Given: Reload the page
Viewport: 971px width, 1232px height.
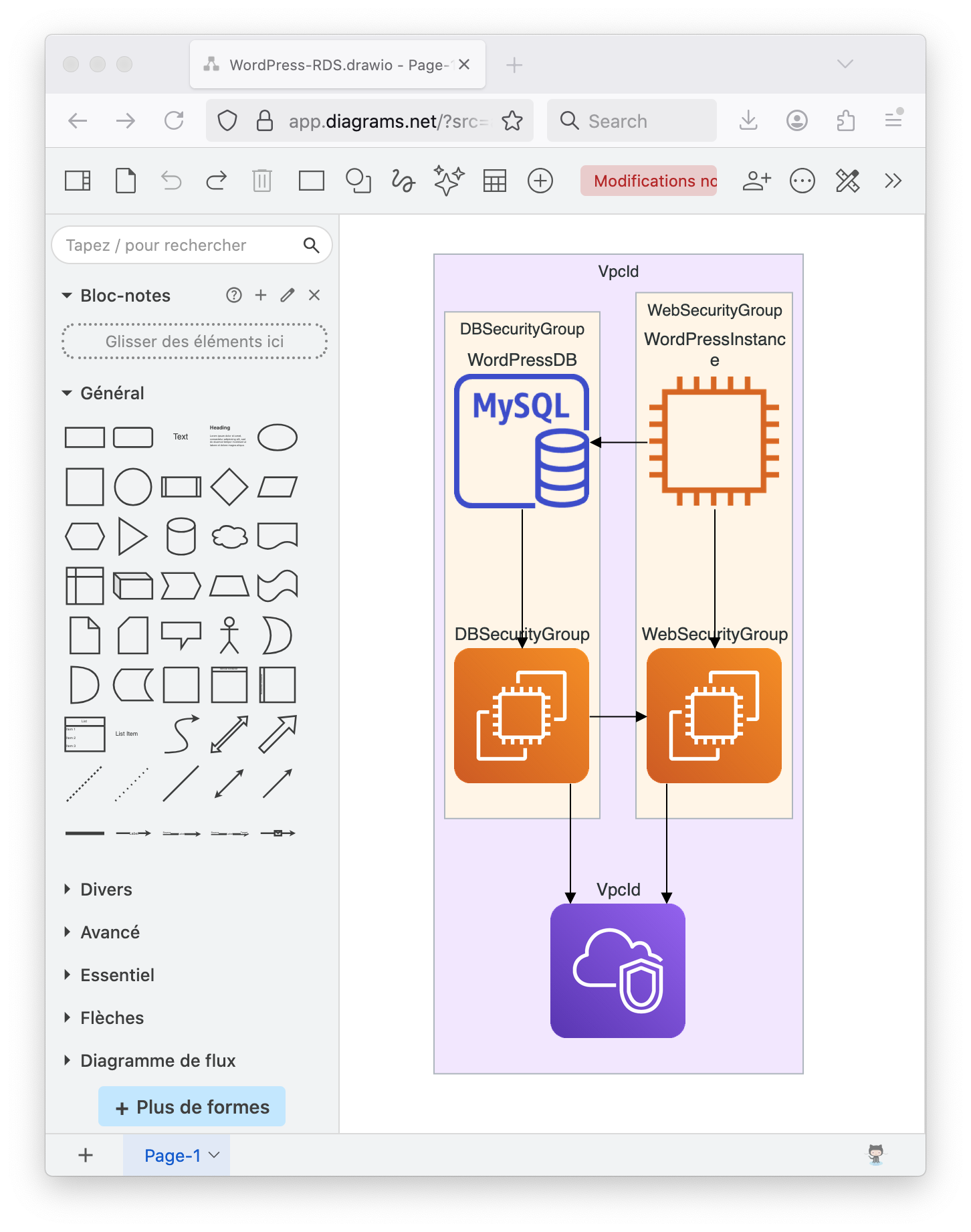Looking at the screenshot, I should 174,120.
